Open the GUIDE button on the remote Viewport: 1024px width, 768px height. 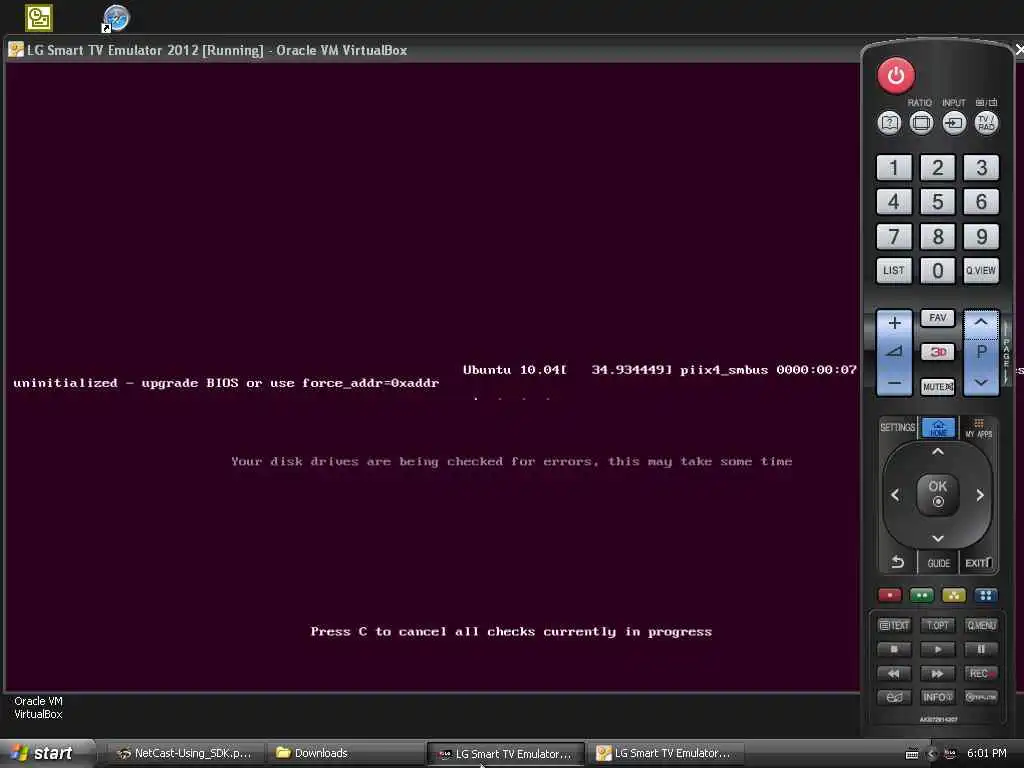coord(938,563)
